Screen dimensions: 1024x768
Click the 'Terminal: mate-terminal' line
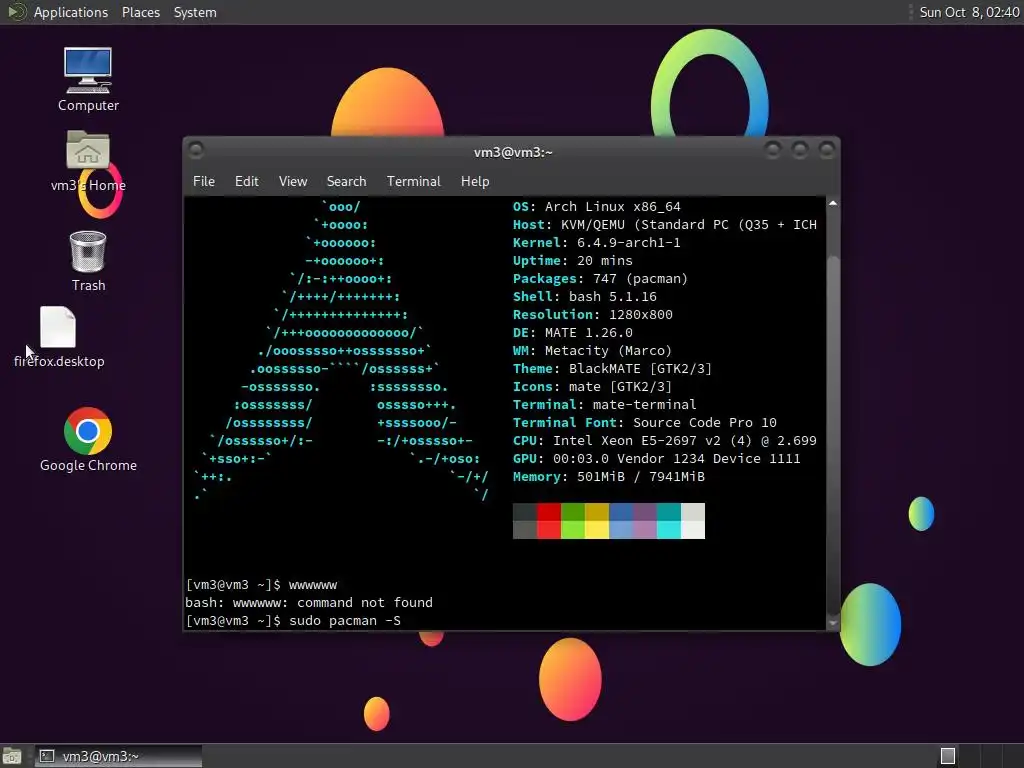click(x=604, y=404)
